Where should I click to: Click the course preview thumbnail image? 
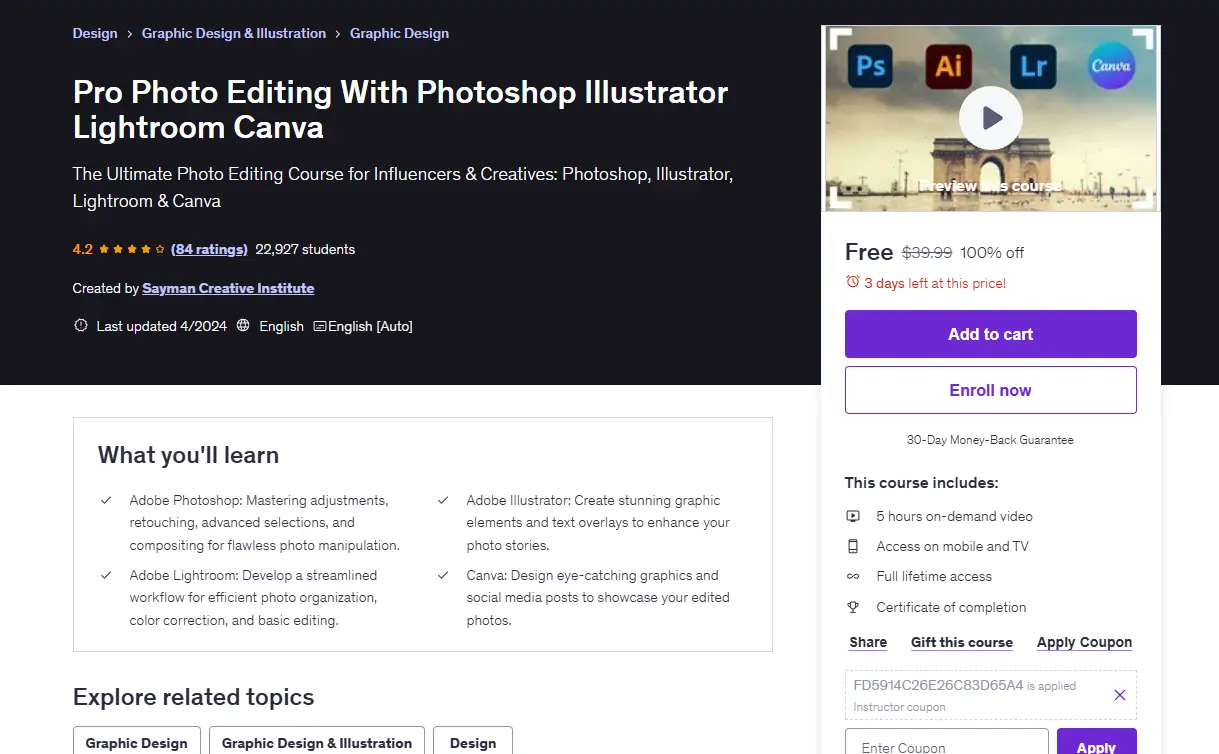(991, 119)
